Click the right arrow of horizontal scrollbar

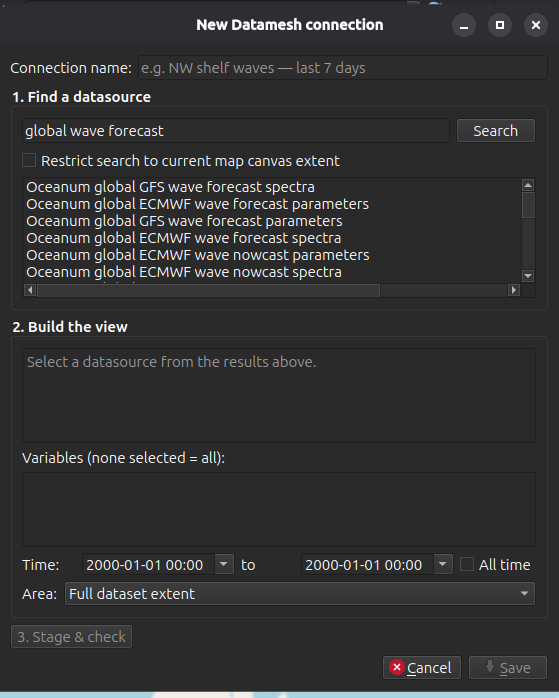pos(514,290)
